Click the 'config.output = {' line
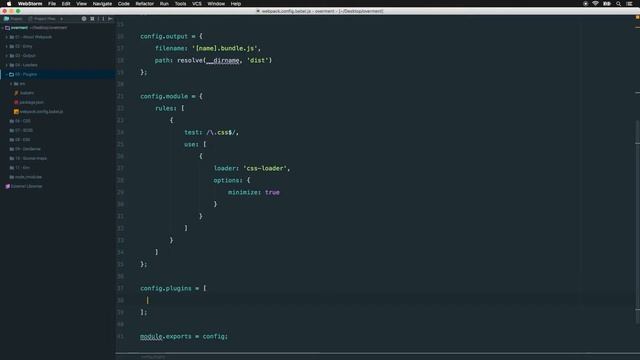640x360 pixels. point(171,36)
